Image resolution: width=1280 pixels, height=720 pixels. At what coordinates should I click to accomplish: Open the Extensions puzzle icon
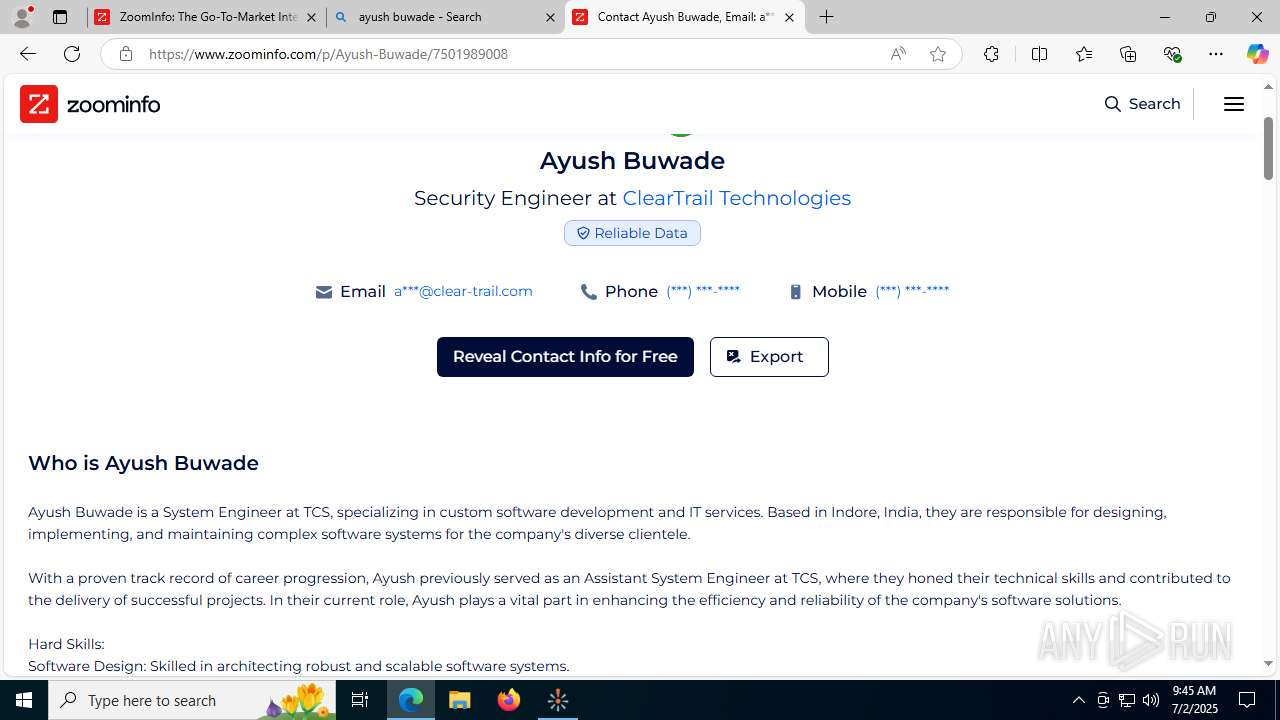(x=991, y=54)
